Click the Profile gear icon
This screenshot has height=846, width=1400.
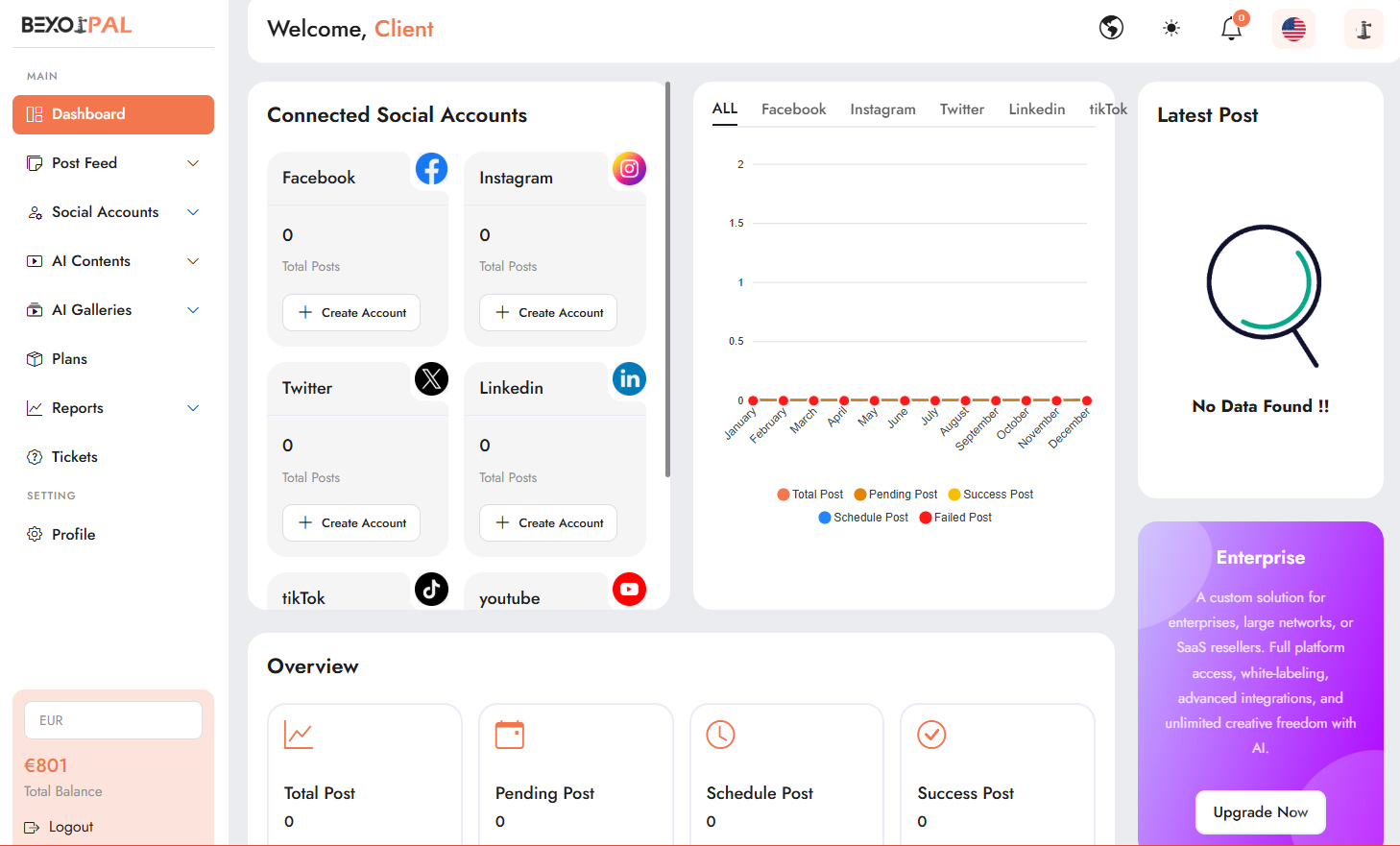click(x=35, y=534)
